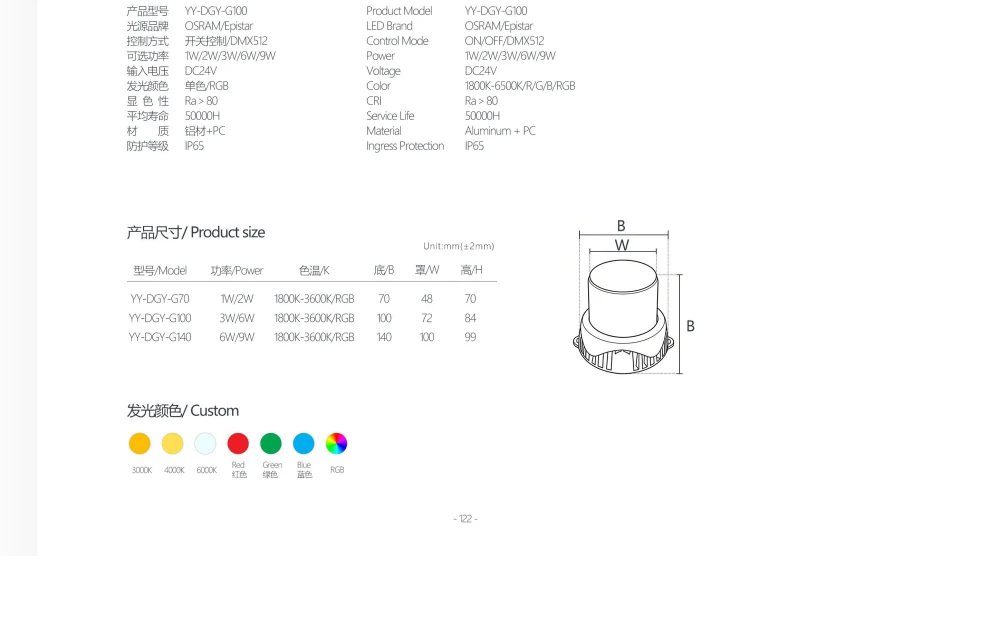986x643 pixels.
Task: Select the YY-DGY-G140 table row
Action: (x=311, y=337)
